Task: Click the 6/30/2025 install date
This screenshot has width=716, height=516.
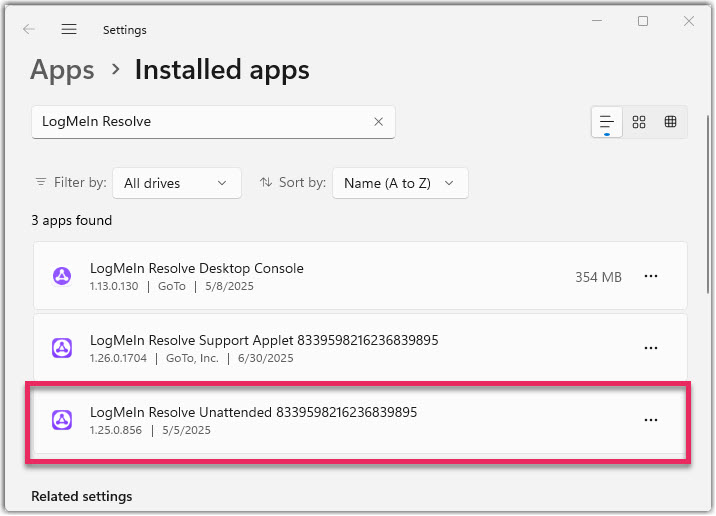Action: click(265, 358)
